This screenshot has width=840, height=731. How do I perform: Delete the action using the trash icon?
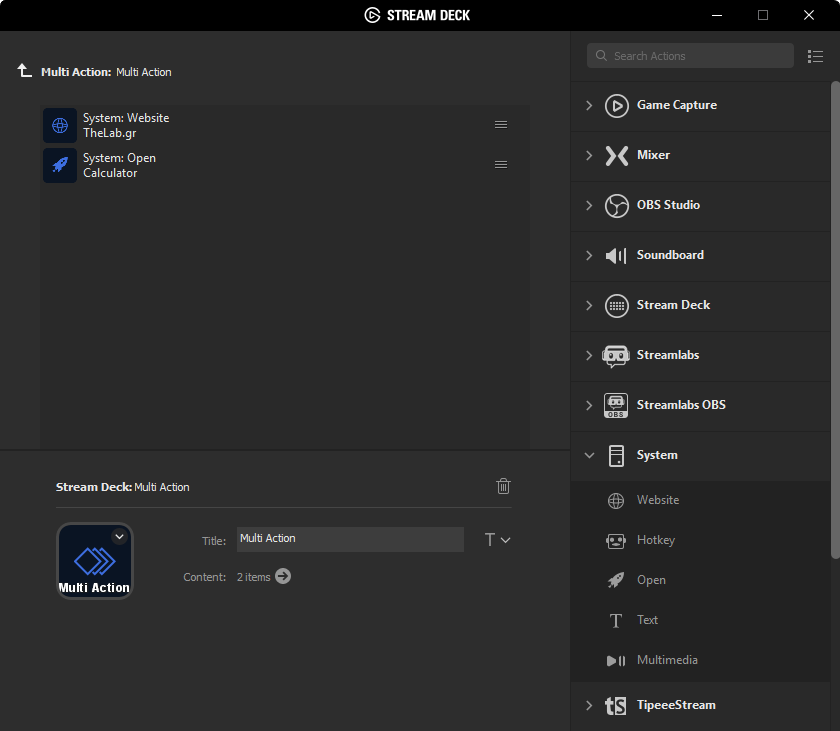(x=503, y=486)
